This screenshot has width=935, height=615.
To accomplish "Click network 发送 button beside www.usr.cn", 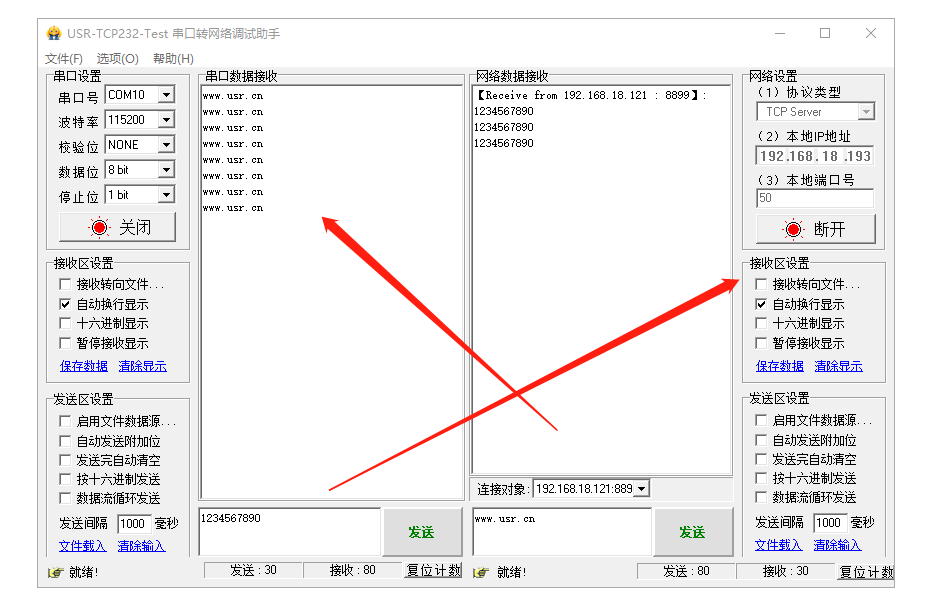I will 693,532.
